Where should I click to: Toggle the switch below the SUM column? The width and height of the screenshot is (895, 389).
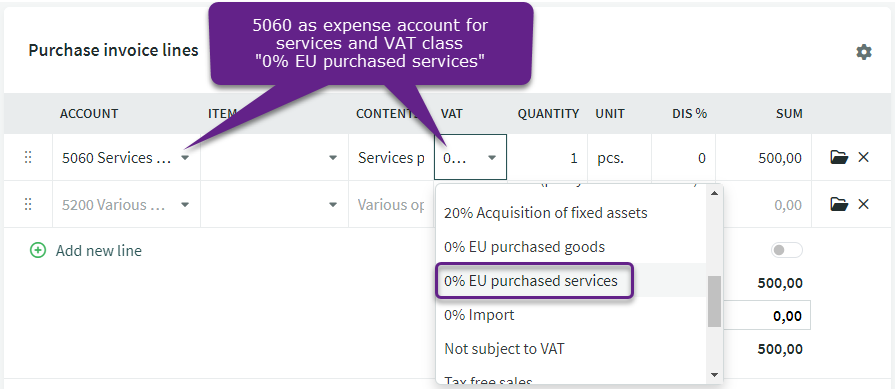(x=787, y=250)
